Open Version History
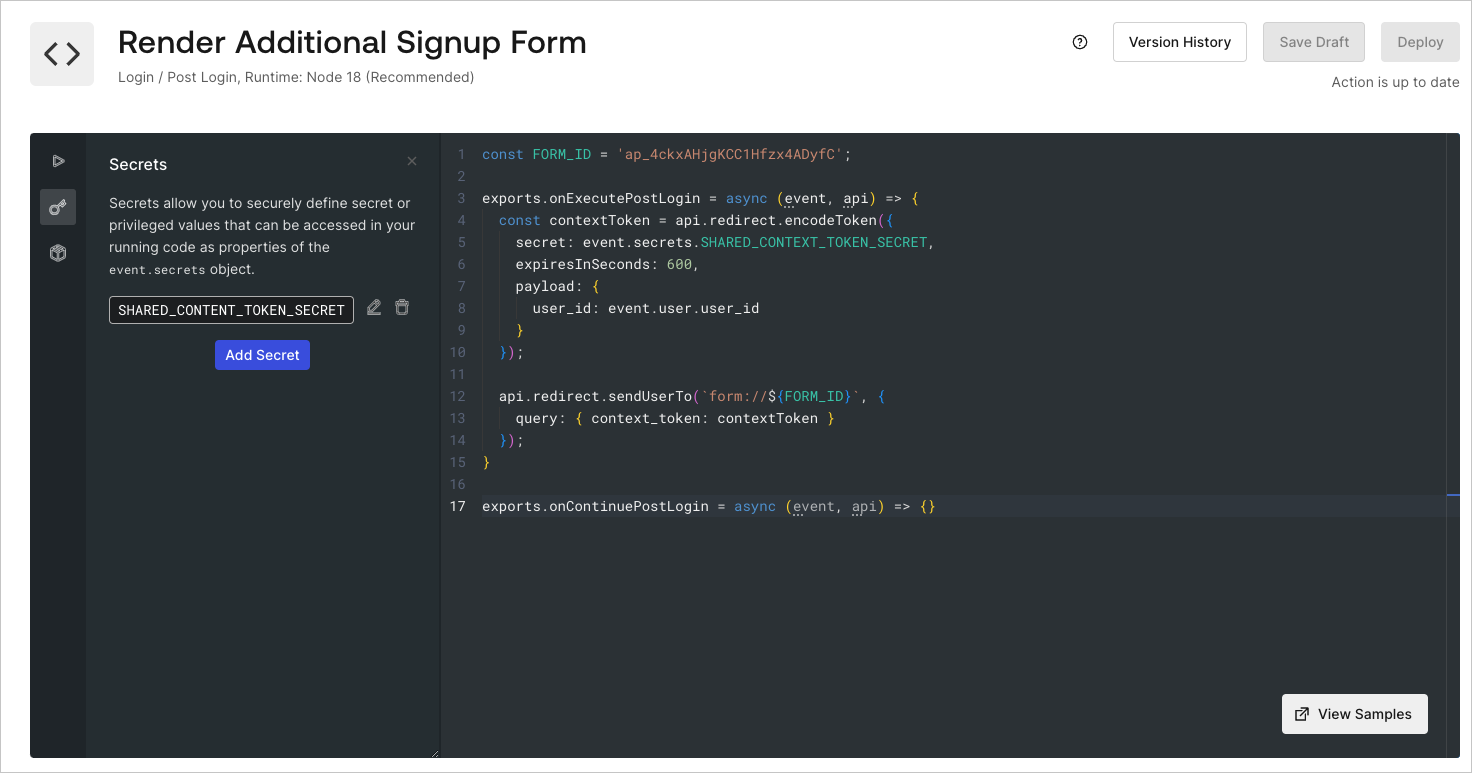 [x=1180, y=42]
